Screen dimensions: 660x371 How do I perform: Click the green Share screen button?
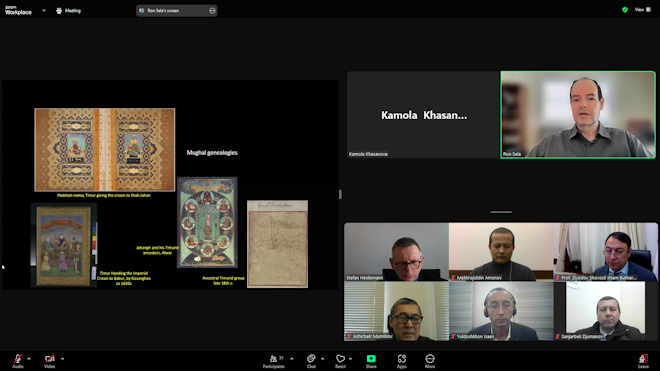(x=371, y=361)
